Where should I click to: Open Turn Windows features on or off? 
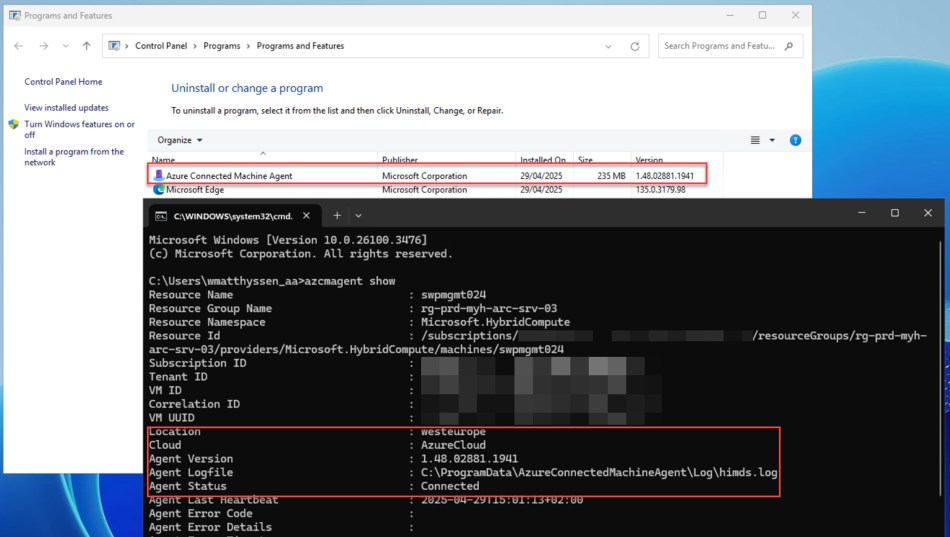click(79, 129)
